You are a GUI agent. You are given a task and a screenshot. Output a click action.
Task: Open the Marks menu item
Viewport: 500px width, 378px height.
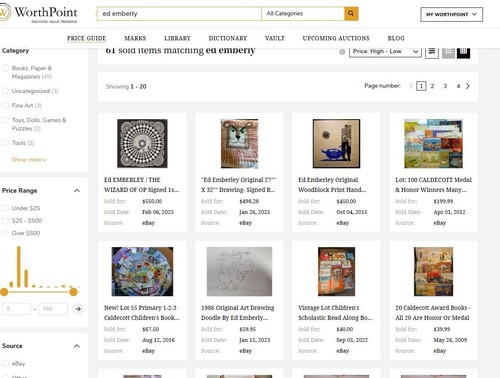135,38
